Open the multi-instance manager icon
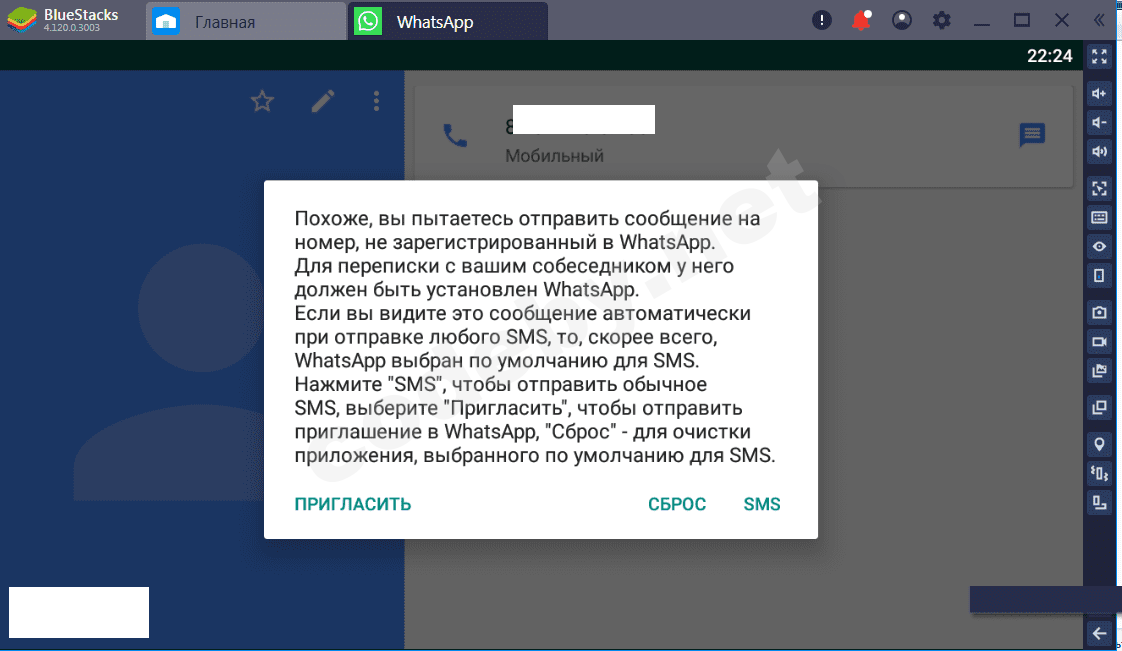The height and width of the screenshot is (651, 1122). 1099,408
